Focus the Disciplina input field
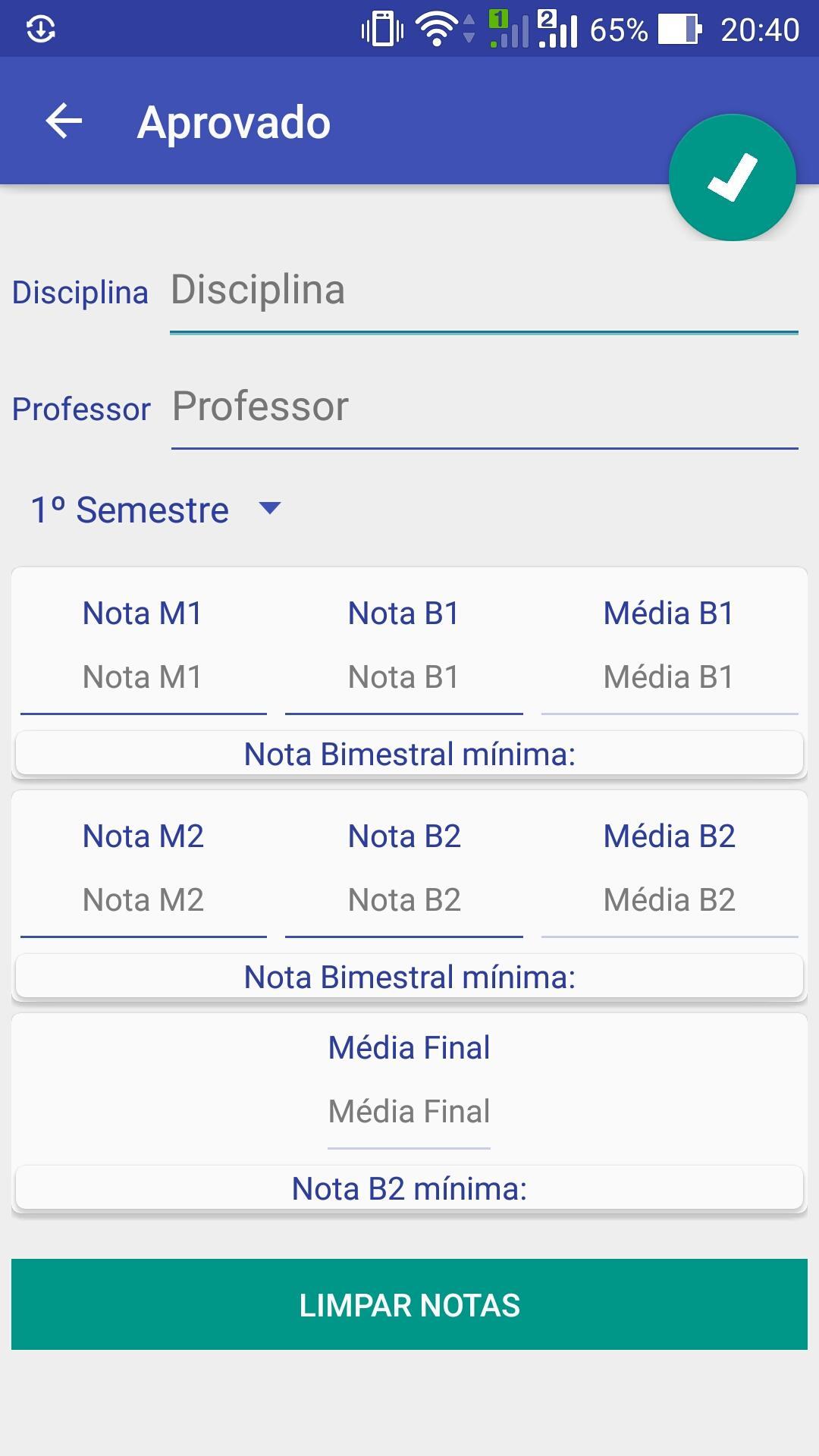This screenshot has height=1456, width=819. [x=484, y=292]
